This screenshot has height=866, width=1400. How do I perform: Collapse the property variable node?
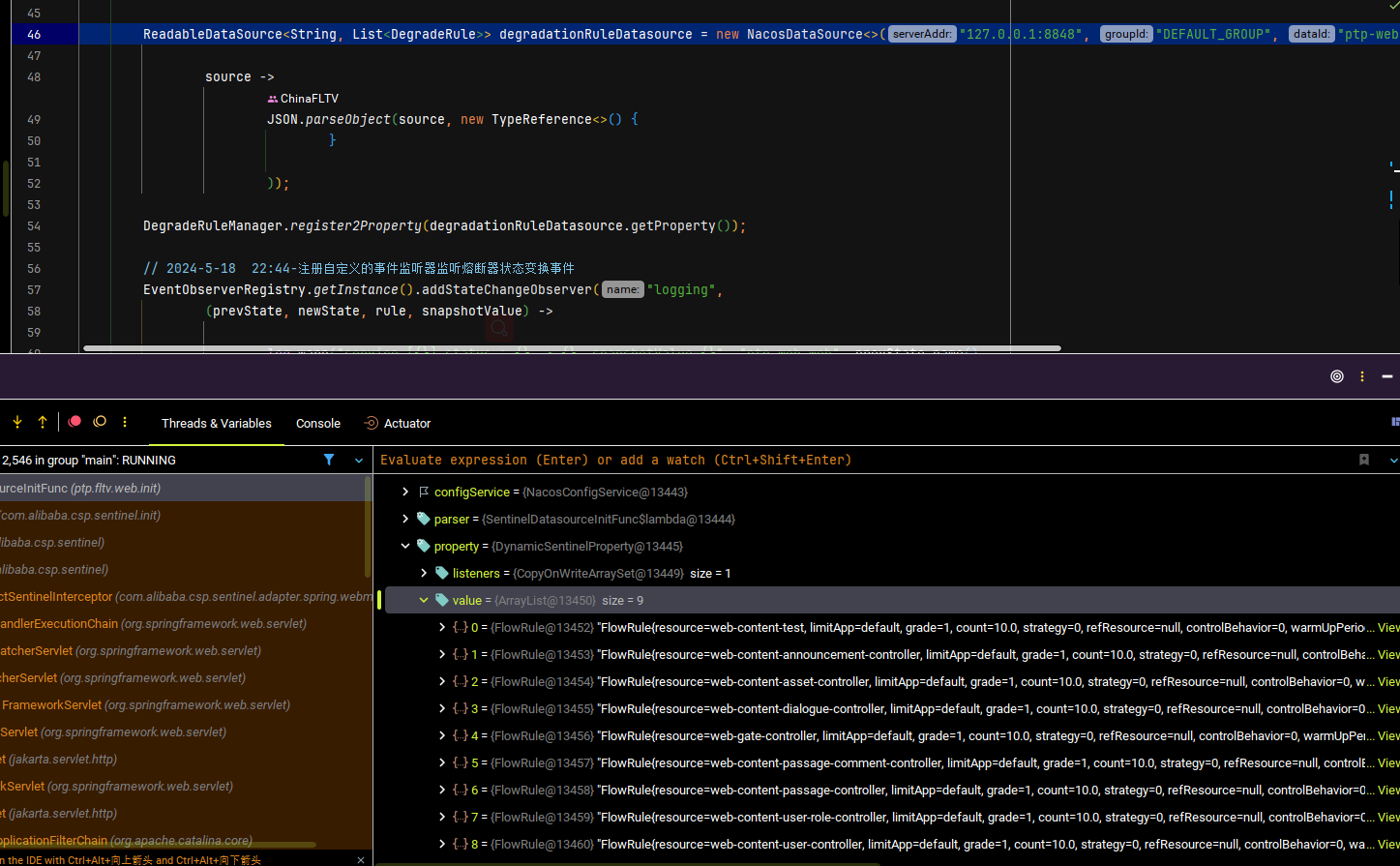[x=405, y=547]
